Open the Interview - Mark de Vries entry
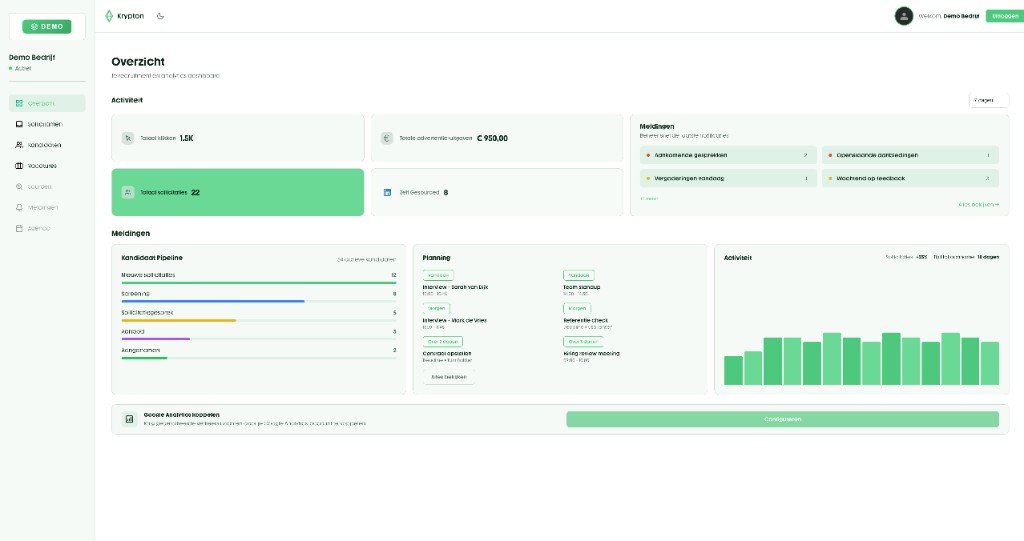Image resolution: width=1024 pixels, height=541 pixels. pyautogui.click(x=455, y=320)
